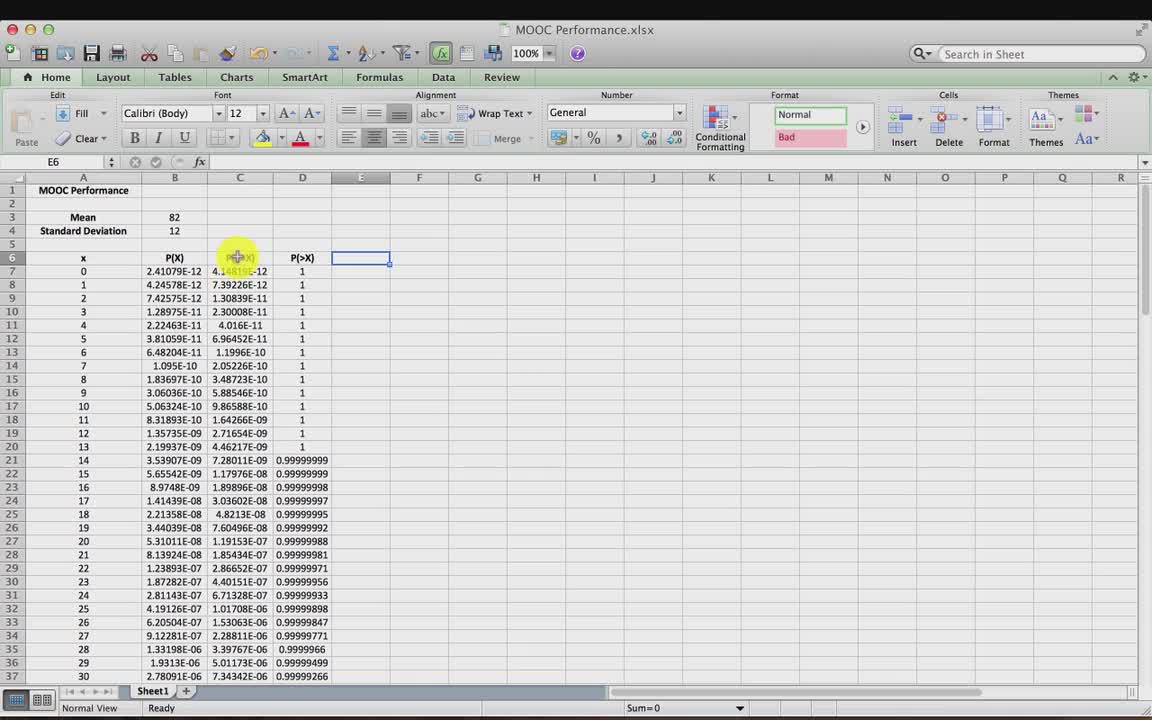Click the Cut scissors icon
1152x720 pixels.
[x=149, y=54]
